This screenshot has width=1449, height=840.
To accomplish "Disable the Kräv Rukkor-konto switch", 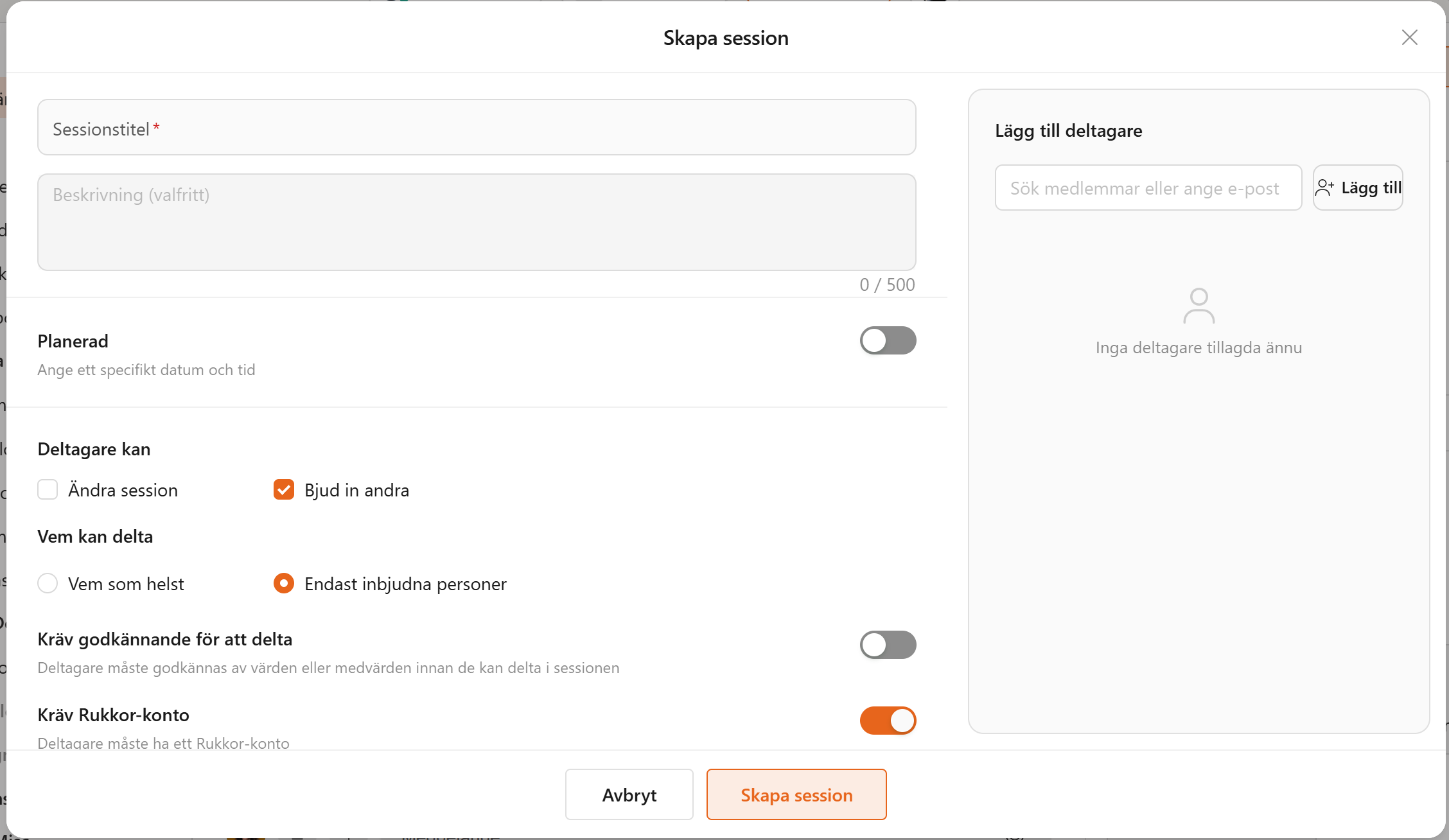I will (888, 721).
